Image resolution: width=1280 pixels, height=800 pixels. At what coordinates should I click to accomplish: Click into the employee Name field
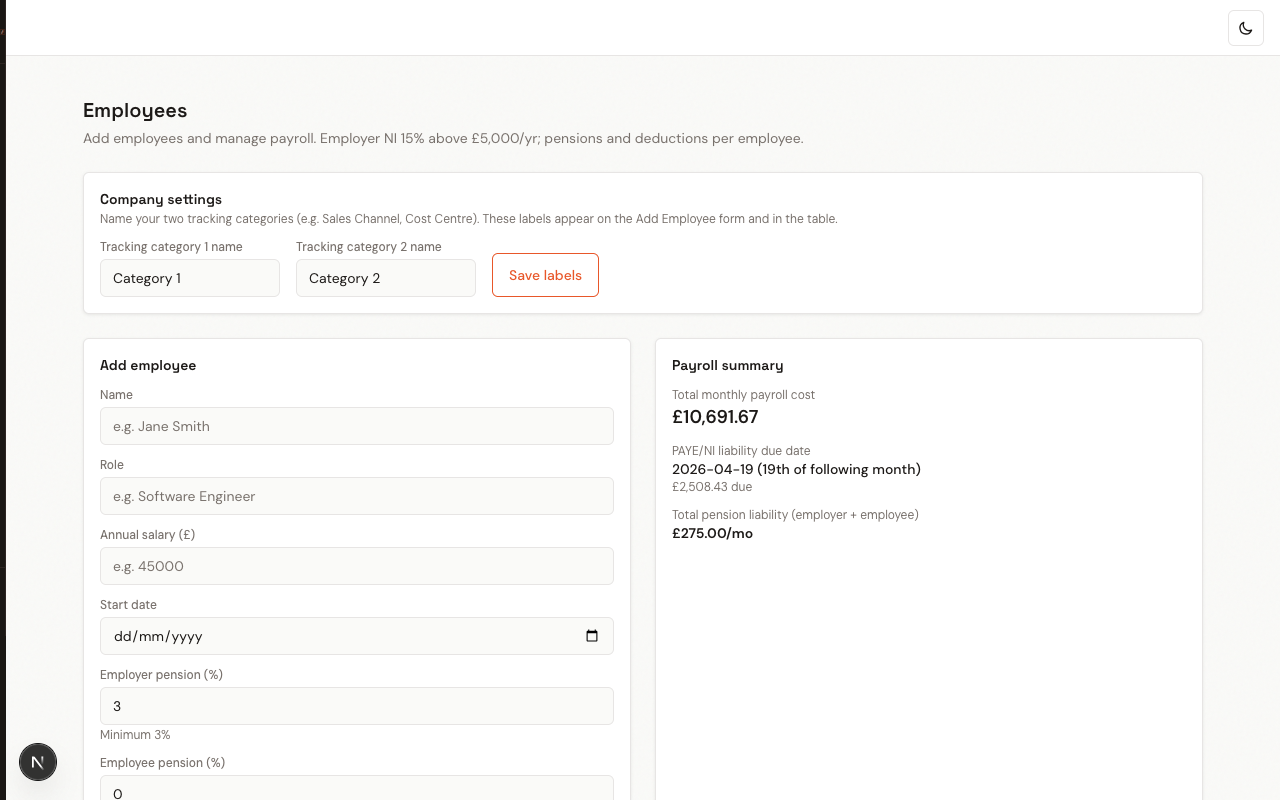point(356,426)
